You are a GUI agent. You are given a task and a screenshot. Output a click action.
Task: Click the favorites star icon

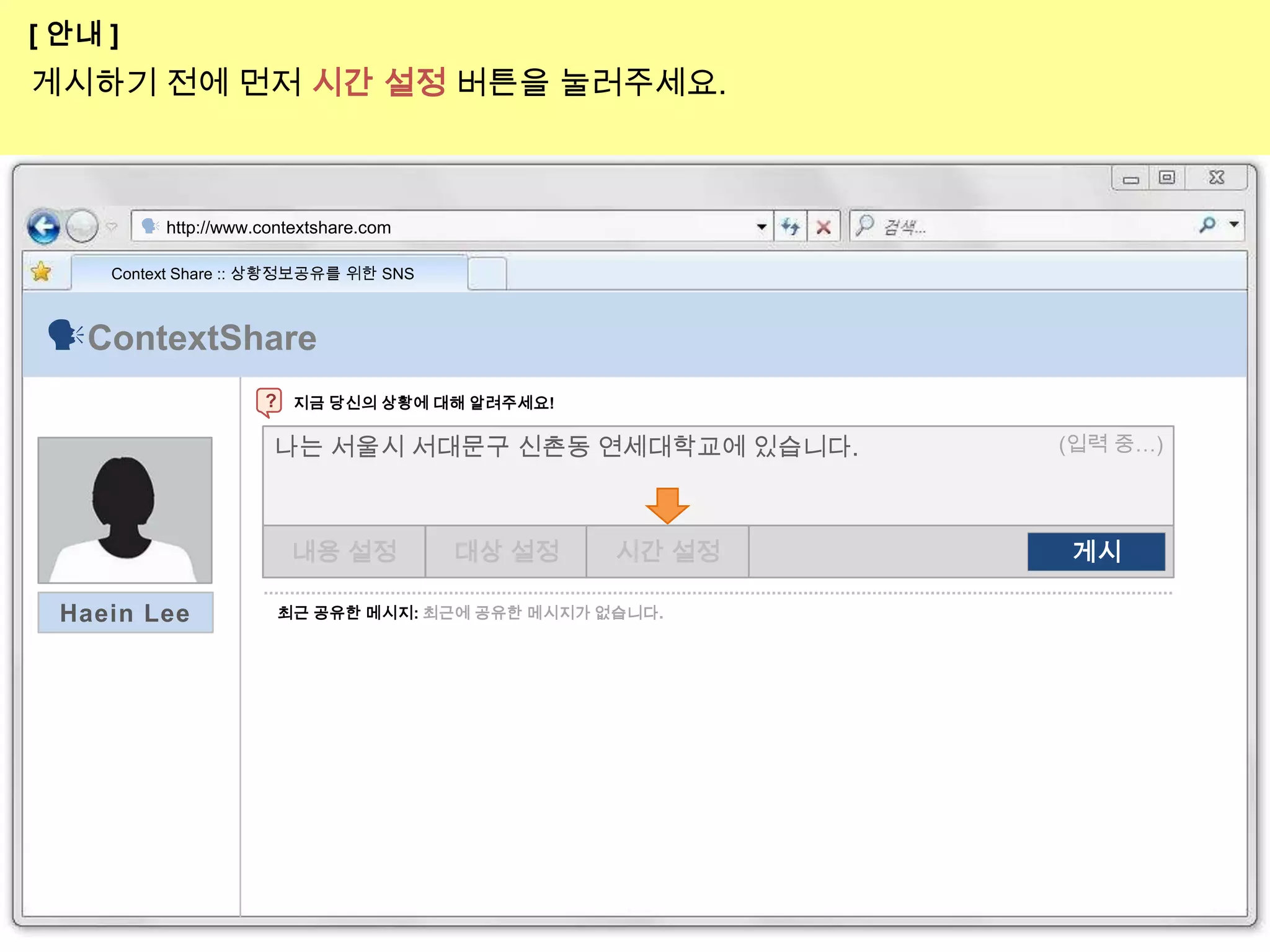41,271
